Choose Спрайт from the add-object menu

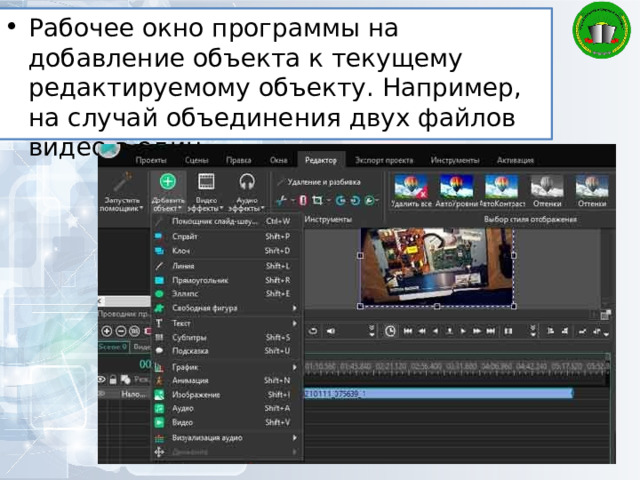pyautogui.click(x=227, y=236)
